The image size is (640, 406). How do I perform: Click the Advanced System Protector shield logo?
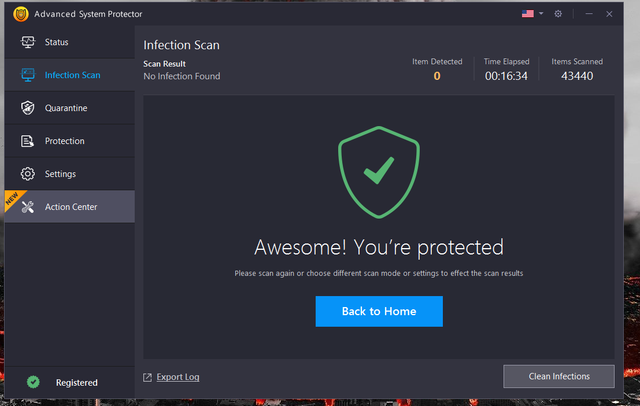(21, 14)
